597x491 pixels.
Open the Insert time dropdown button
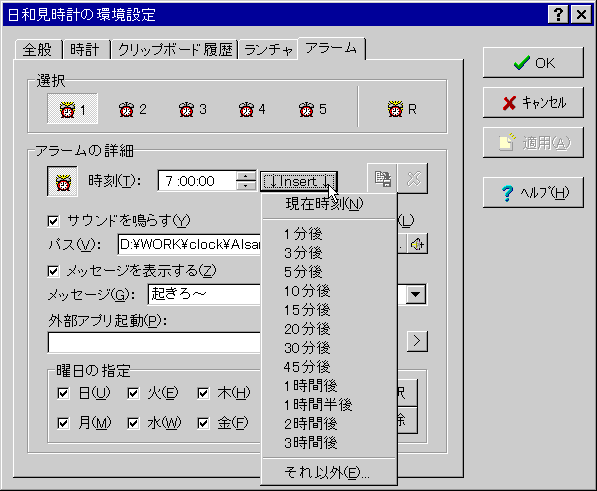299,181
